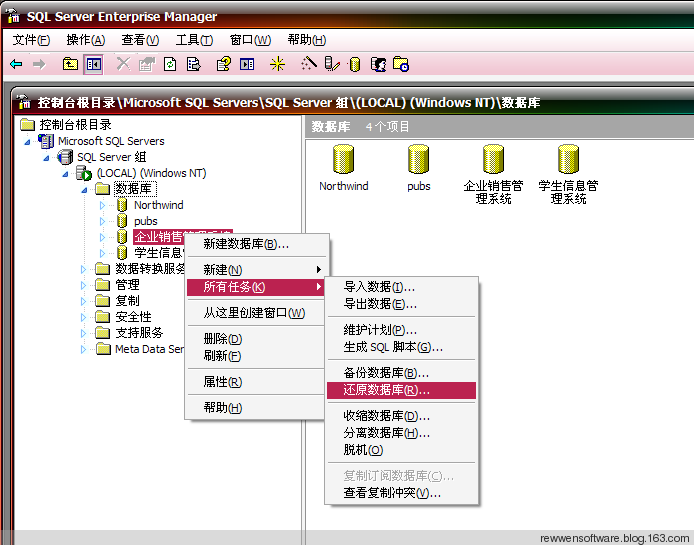This screenshot has width=694, height=545.
Task: Click the Register Server toolbar icon
Action: (x=332, y=64)
